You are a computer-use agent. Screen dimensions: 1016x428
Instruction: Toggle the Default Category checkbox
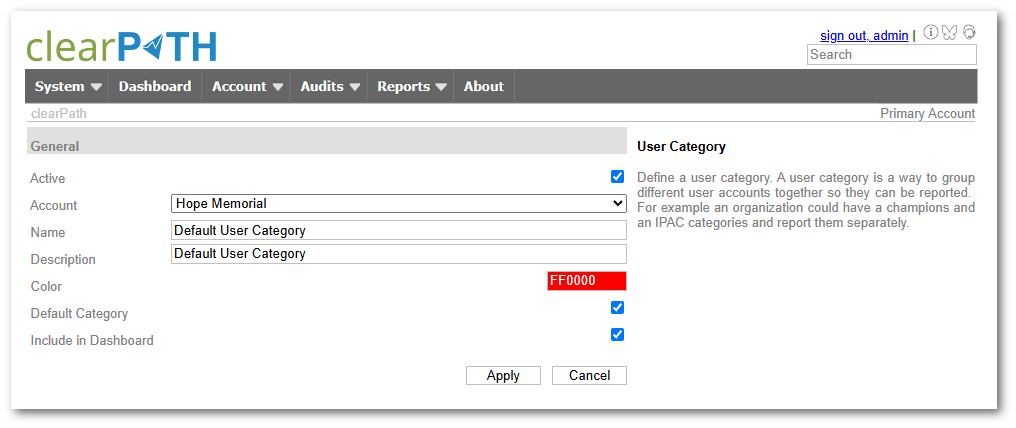[x=618, y=308]
